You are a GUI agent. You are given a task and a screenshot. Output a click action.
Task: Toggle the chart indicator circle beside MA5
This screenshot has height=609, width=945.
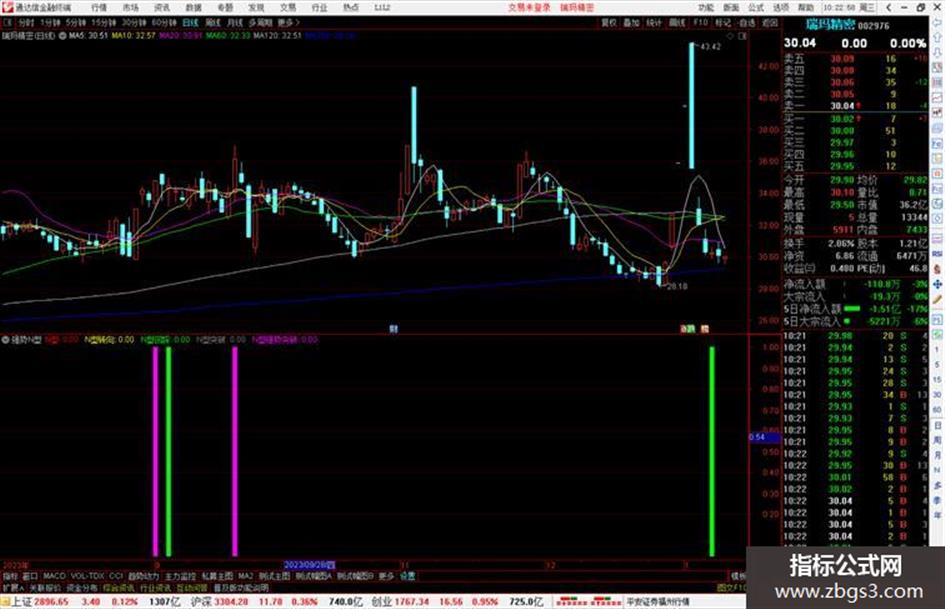[63, 36]
